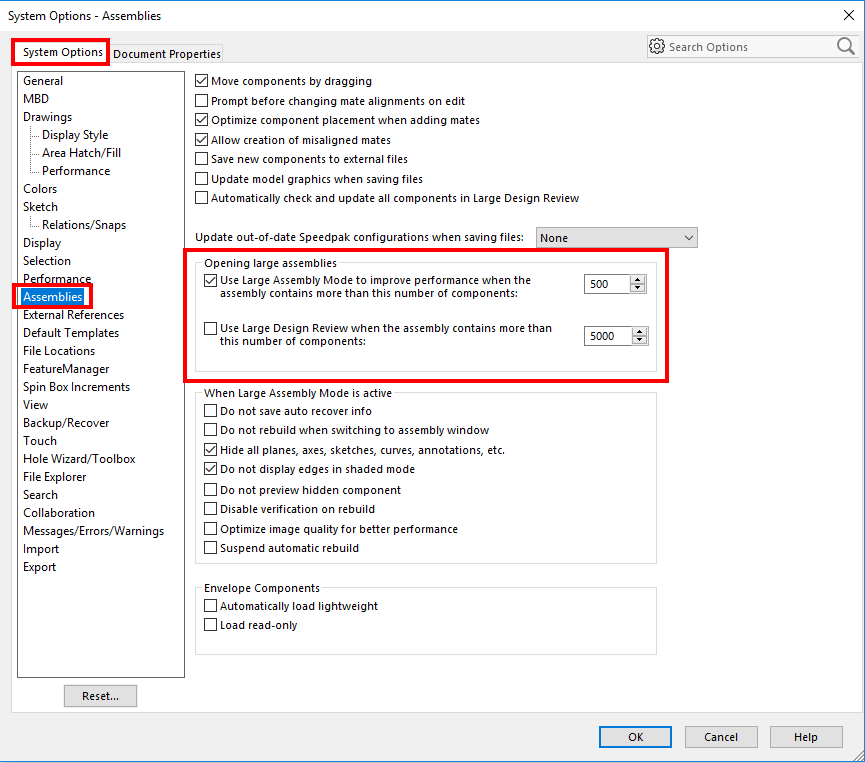This screenshot has height=763, width=865.
Task: Select Import in the options list
Action: pos(41,549)
